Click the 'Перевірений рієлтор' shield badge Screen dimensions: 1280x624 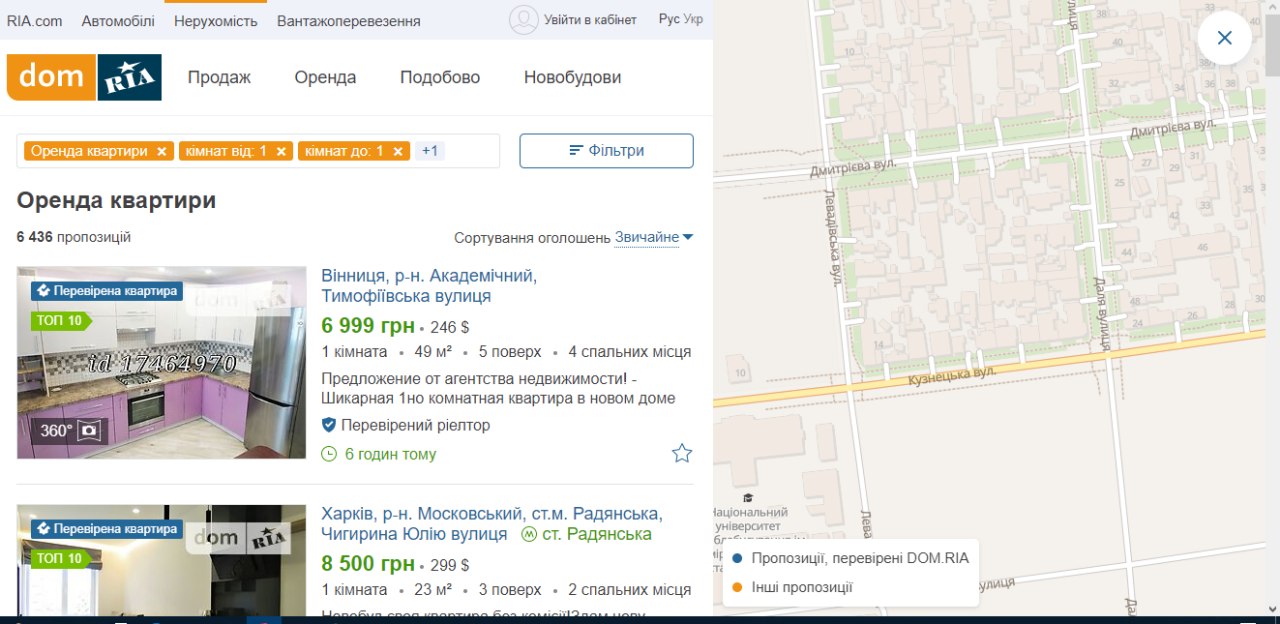point(329,425)
